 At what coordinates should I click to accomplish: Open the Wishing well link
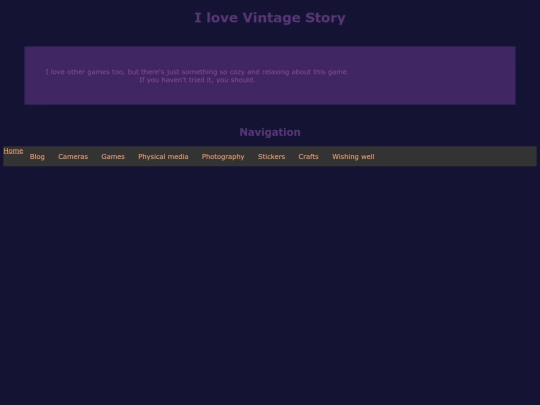[x=353, y=157]
